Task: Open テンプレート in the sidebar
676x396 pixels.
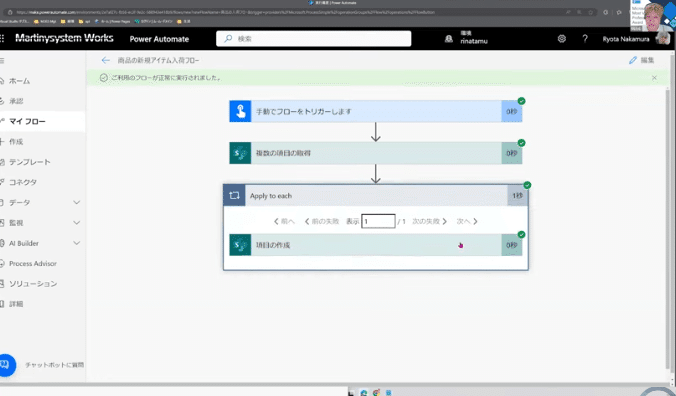Action: (29, 162)
